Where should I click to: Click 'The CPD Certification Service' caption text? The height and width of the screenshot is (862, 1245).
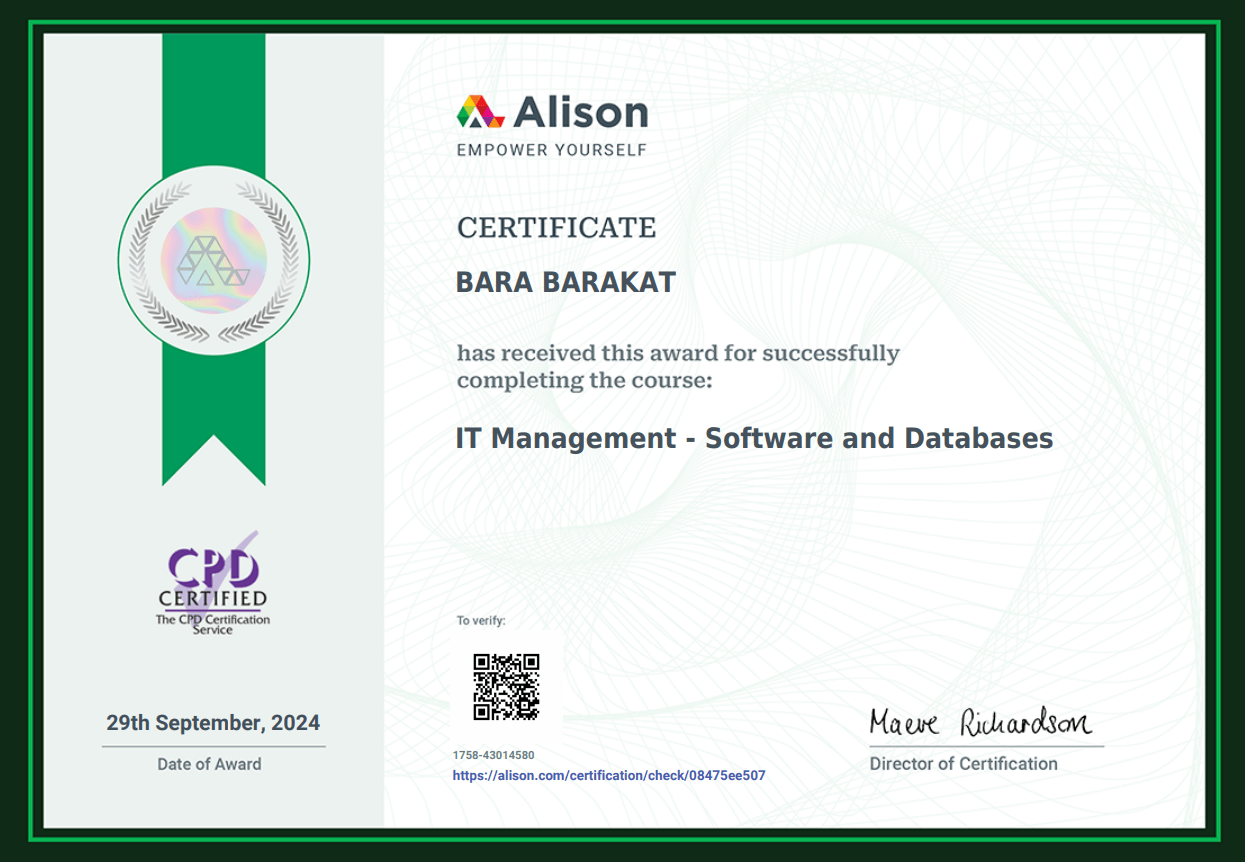tap(212, 624)
